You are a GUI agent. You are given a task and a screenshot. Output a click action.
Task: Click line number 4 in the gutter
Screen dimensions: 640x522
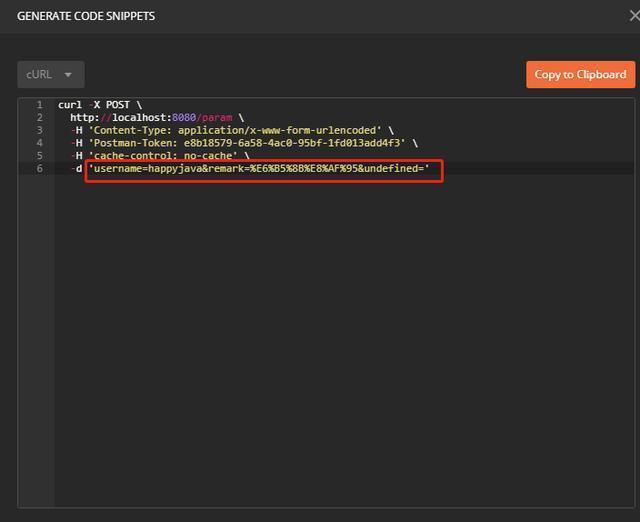click(39, 143)
